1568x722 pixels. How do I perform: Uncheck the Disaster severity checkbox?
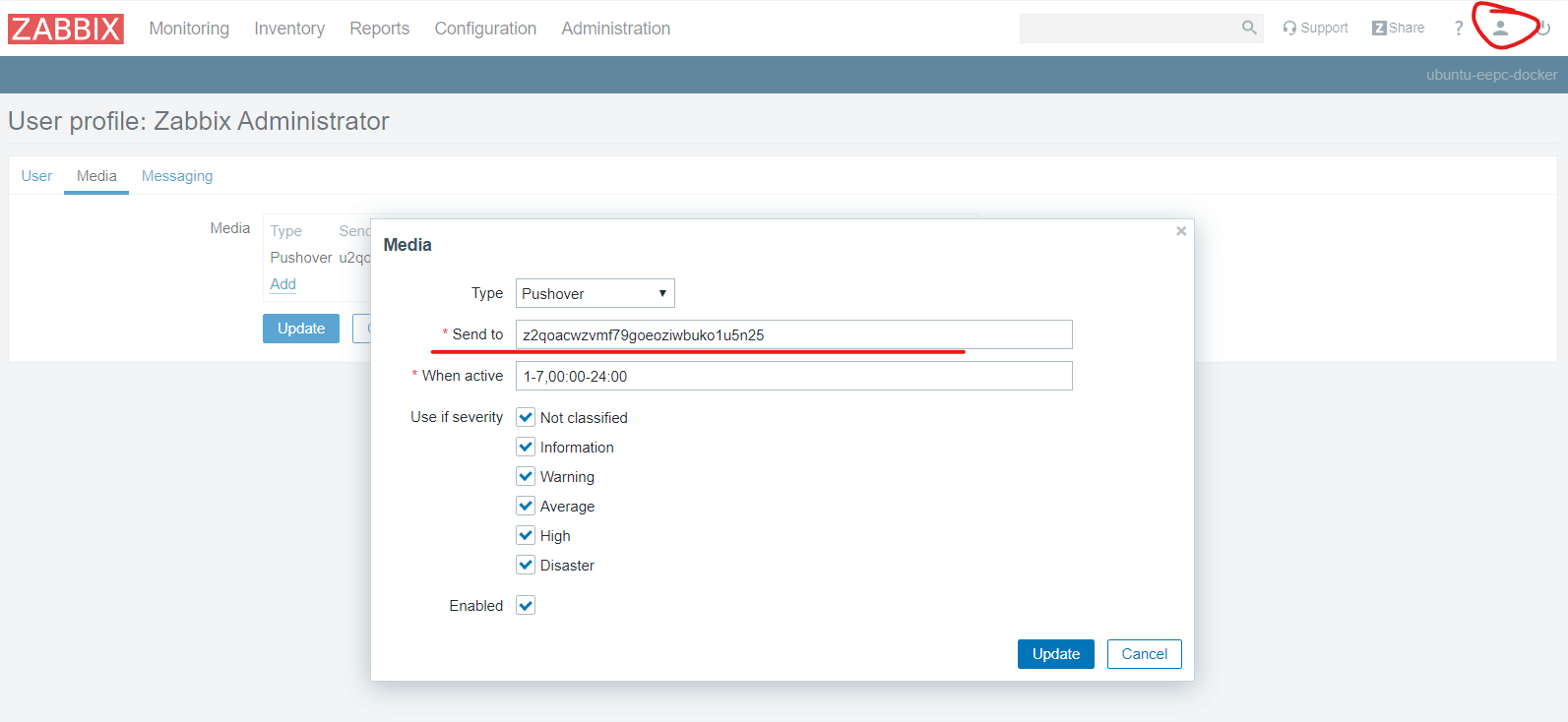coord(526,565)
